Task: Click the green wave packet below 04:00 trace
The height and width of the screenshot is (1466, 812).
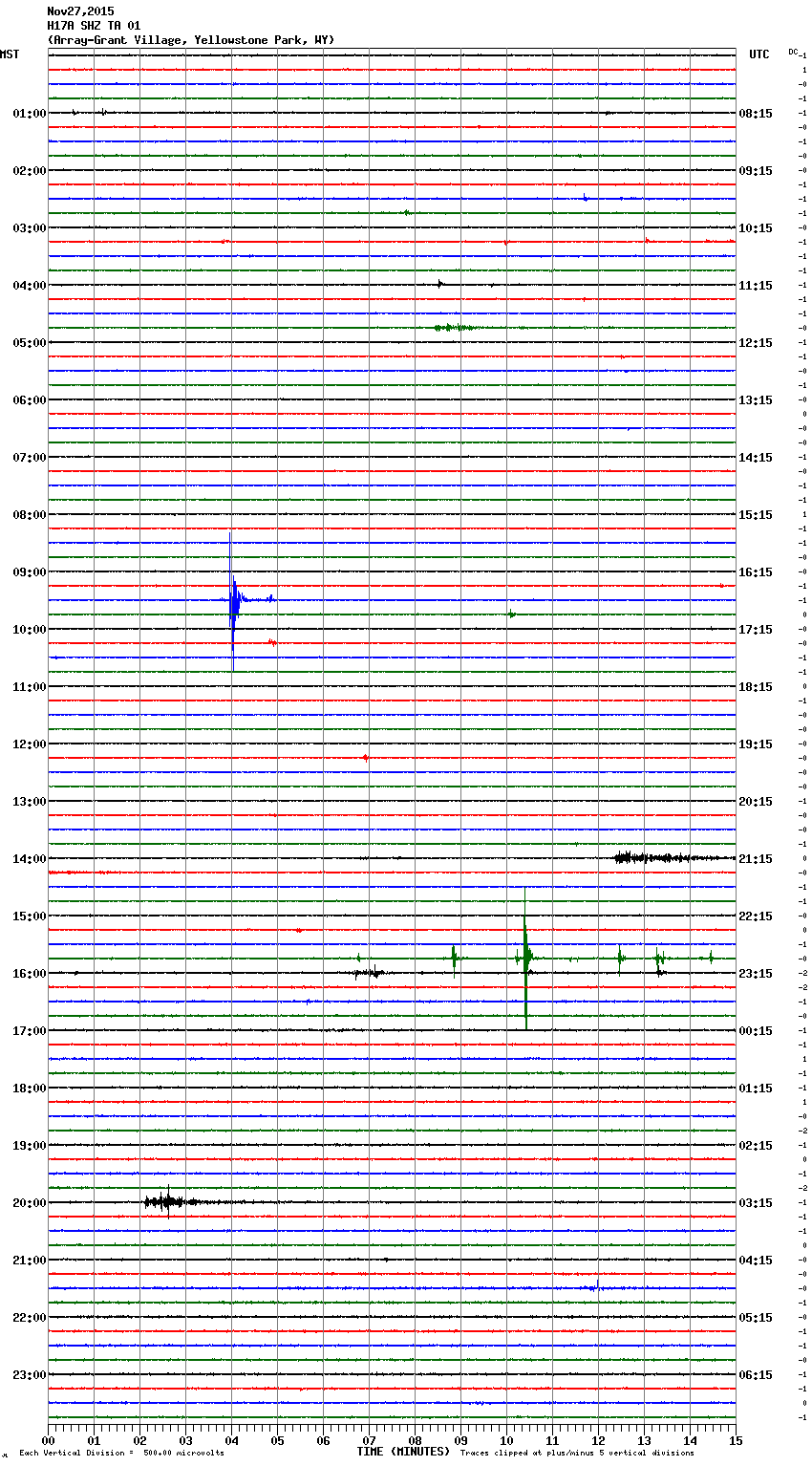Action: [x=456, y=328]
